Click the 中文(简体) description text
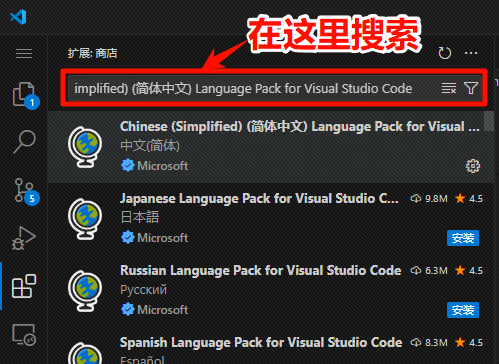Viewport: 499px width, 364px height. 150,146
